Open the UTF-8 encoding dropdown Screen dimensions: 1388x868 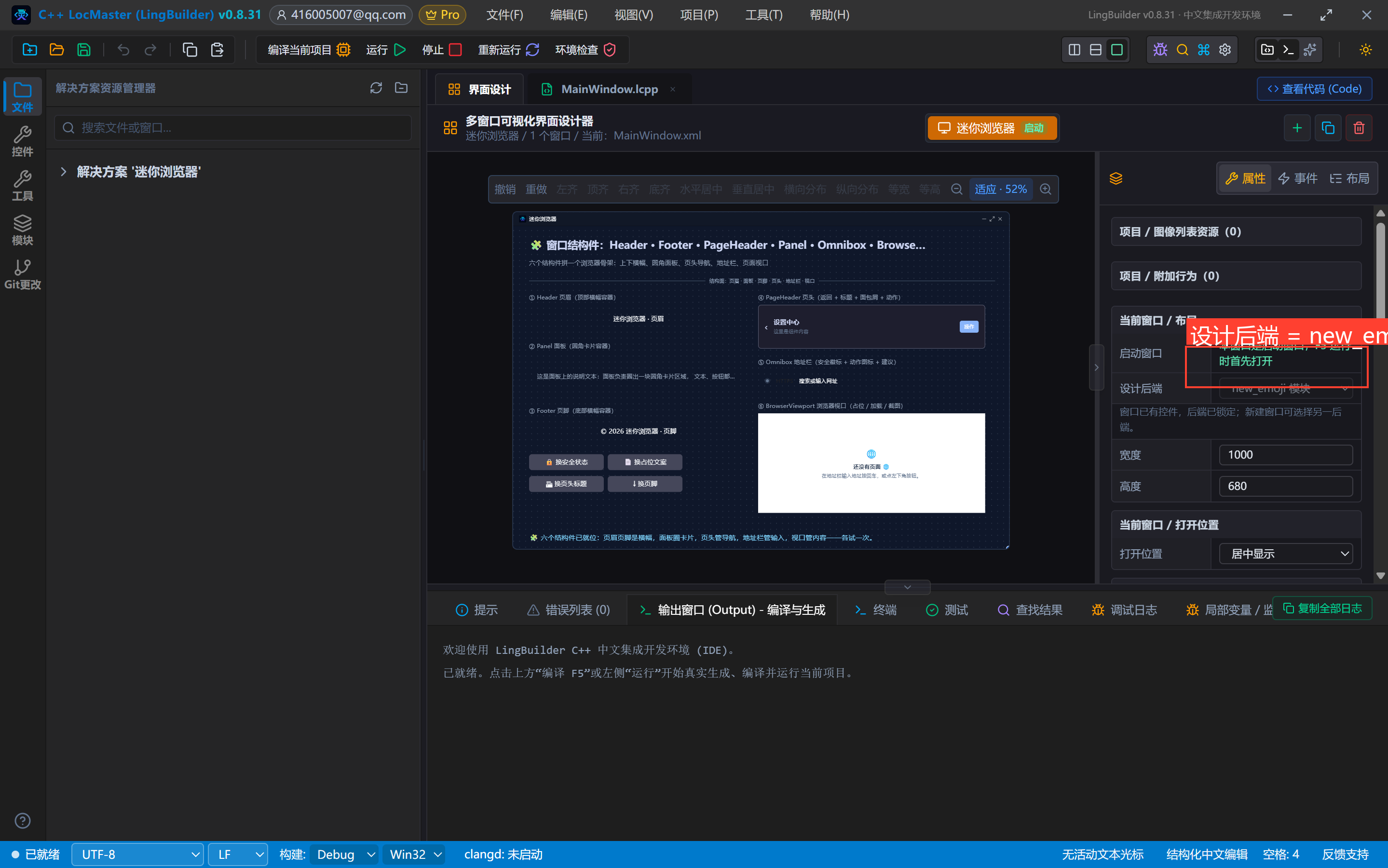point(137,854)
